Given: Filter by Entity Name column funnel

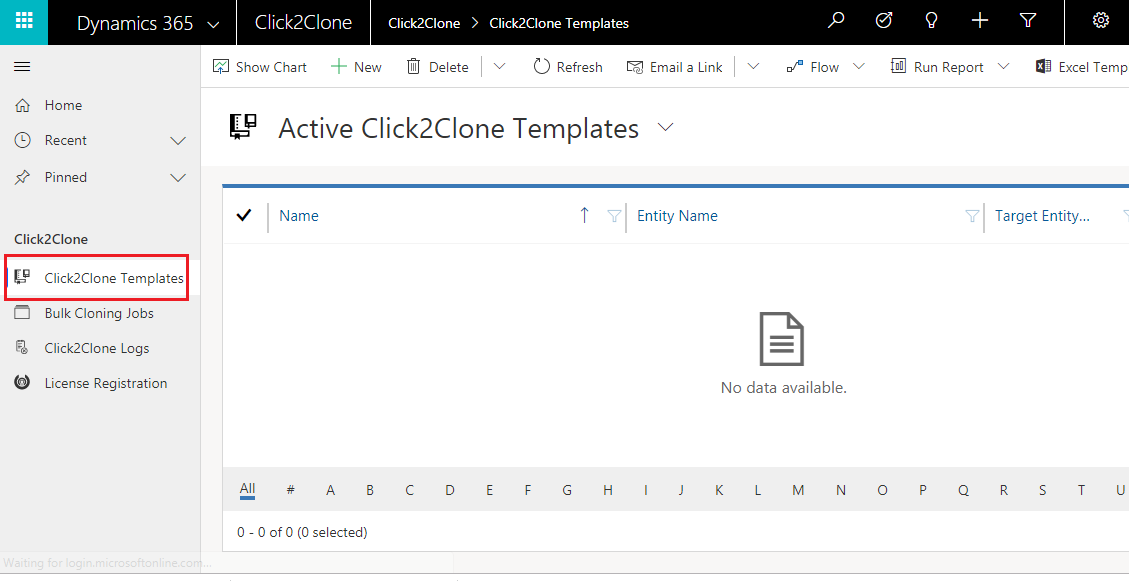Looking at the screenshot, I should [971, 216].
